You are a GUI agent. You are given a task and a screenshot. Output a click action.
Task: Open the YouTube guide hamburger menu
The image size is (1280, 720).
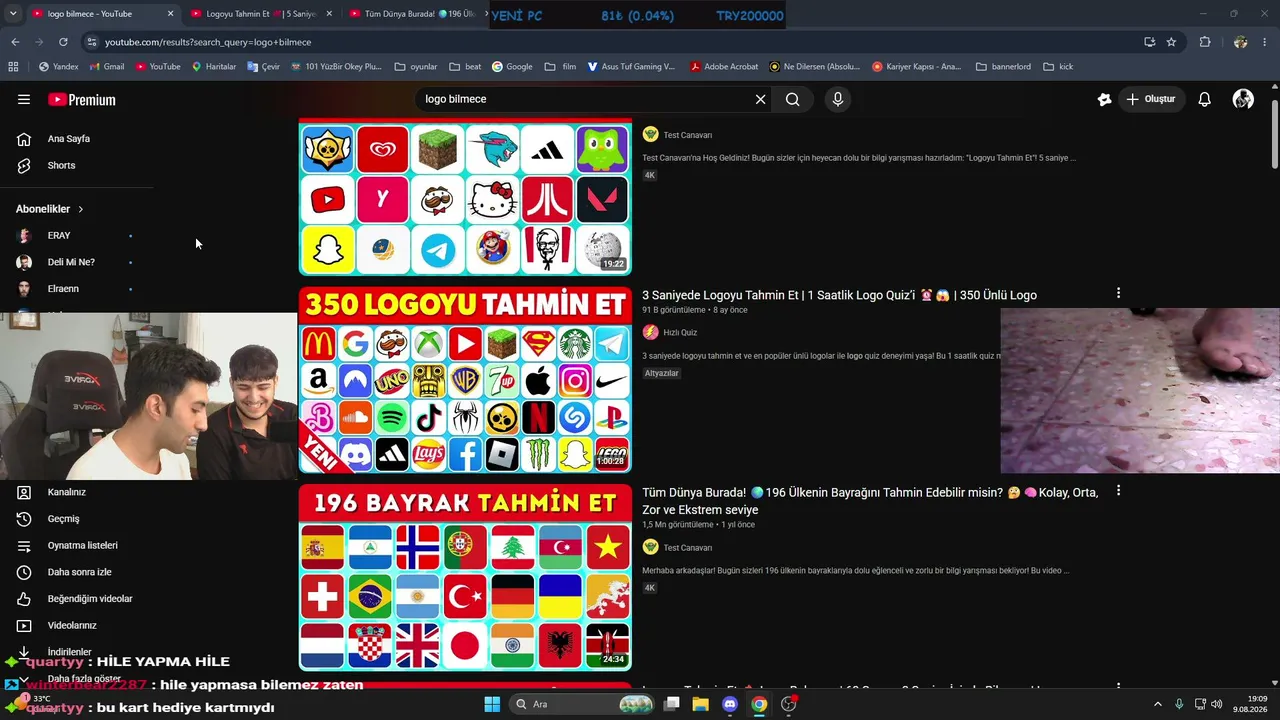coord(24,99)
